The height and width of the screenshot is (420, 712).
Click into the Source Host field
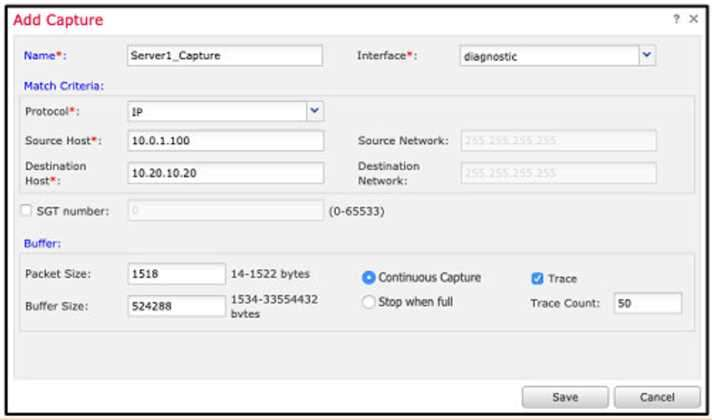[x=225, y=141]
